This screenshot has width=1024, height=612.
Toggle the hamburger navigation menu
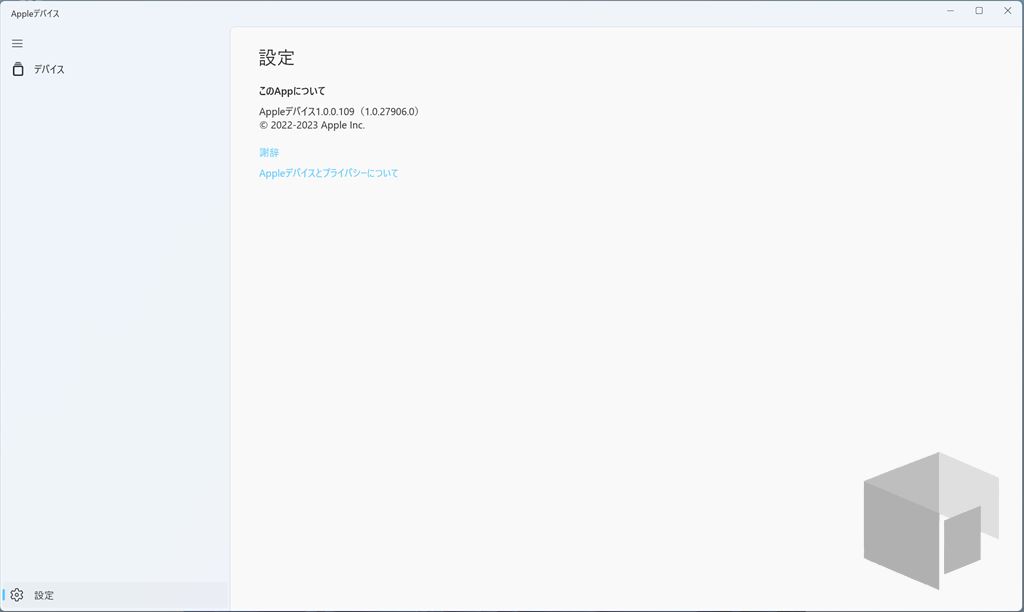[18, 44]
